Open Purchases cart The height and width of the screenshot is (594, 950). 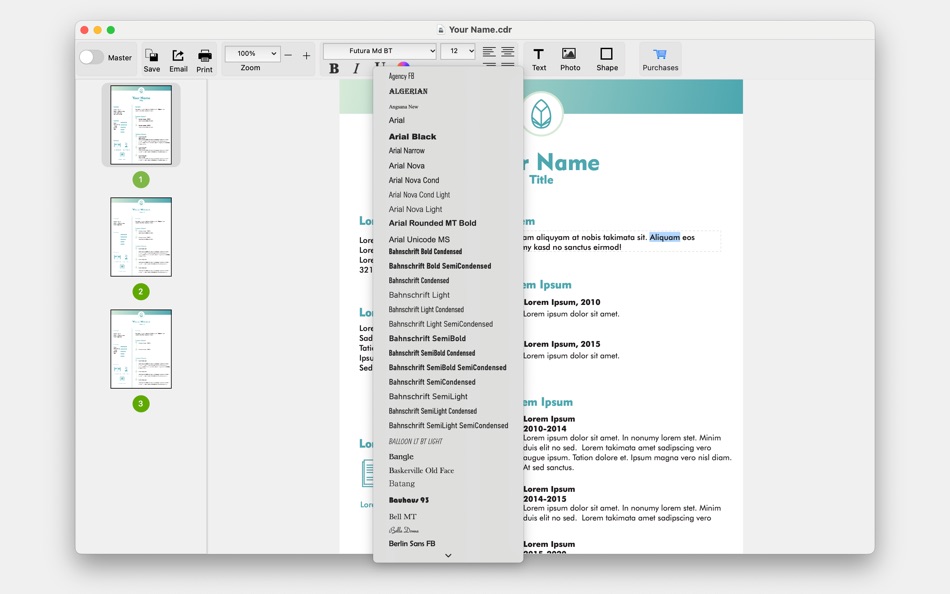660,59
